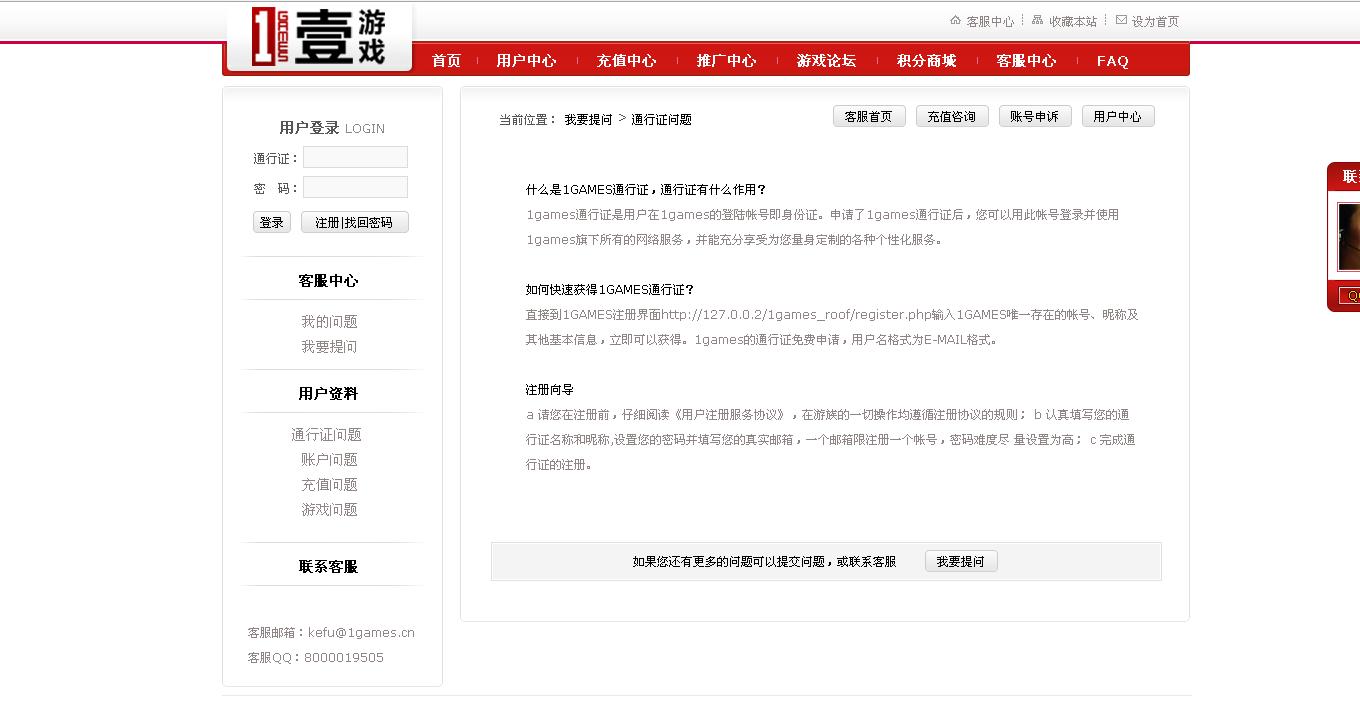Screen dimensions: 1360x702
Task: Click the 账号申诉 button
Action: click(x=1035, y=116)
